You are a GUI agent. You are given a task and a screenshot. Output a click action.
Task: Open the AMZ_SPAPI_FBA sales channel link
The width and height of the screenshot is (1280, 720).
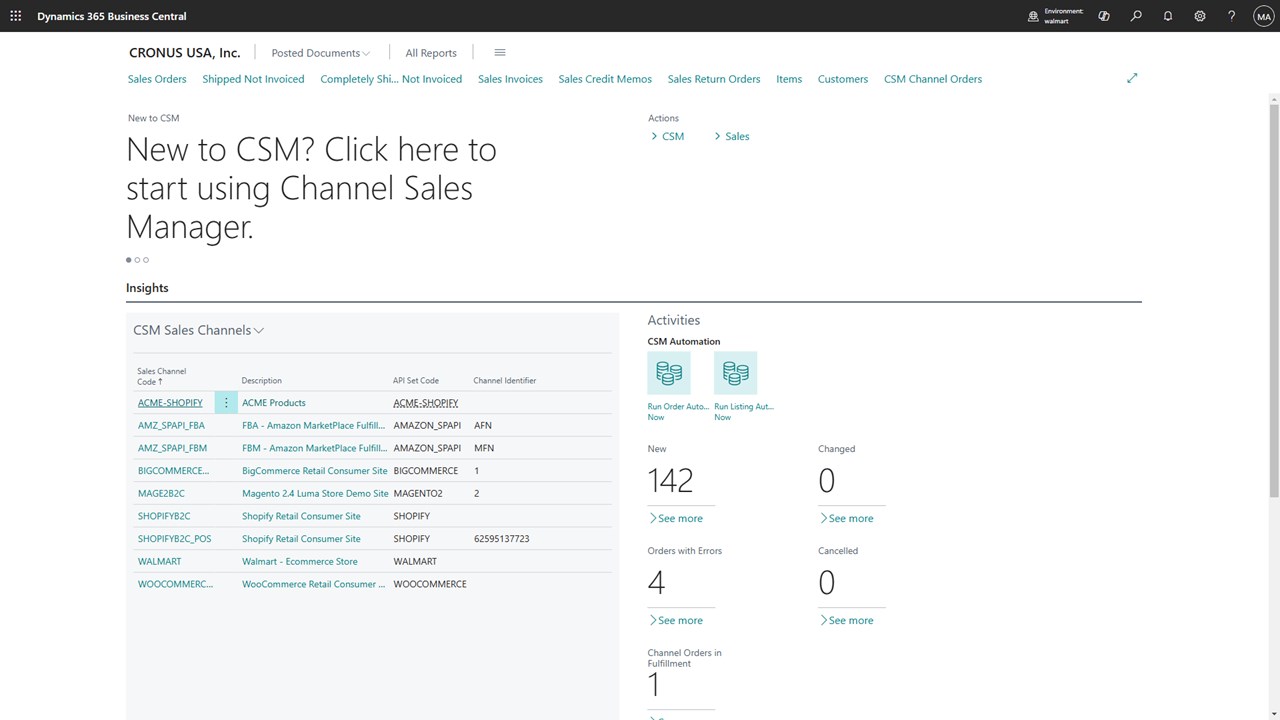click(171, 425)
